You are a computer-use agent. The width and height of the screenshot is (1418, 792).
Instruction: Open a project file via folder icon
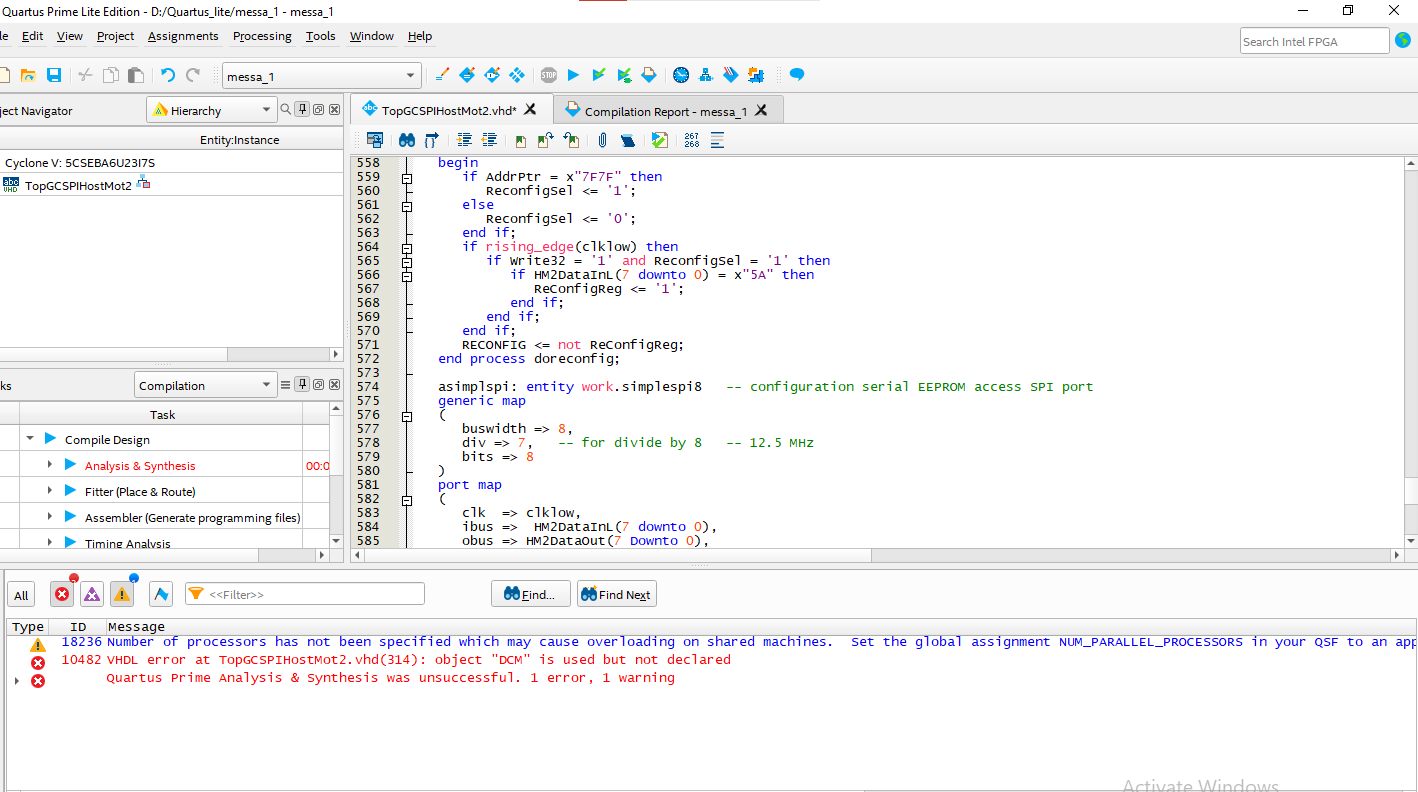tap(28, 75)
